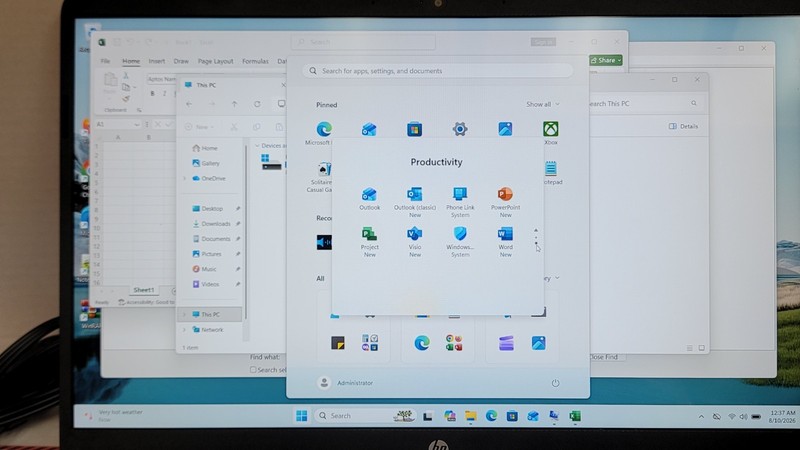Open Downloads in File Explorer sidebar
Viewport: 800px width, 450px height.
[212, 223]
